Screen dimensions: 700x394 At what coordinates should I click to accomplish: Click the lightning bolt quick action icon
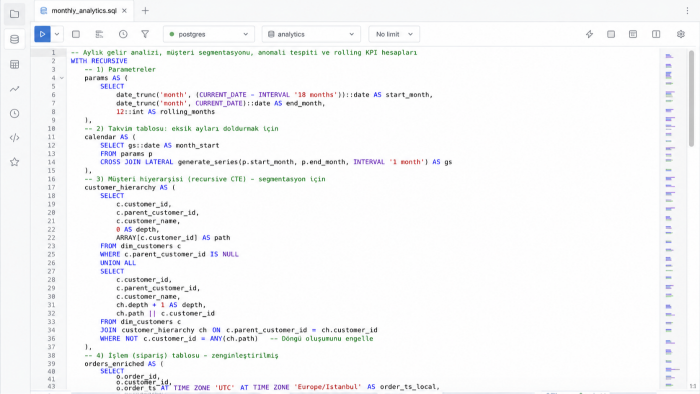[x=589, y=34]
